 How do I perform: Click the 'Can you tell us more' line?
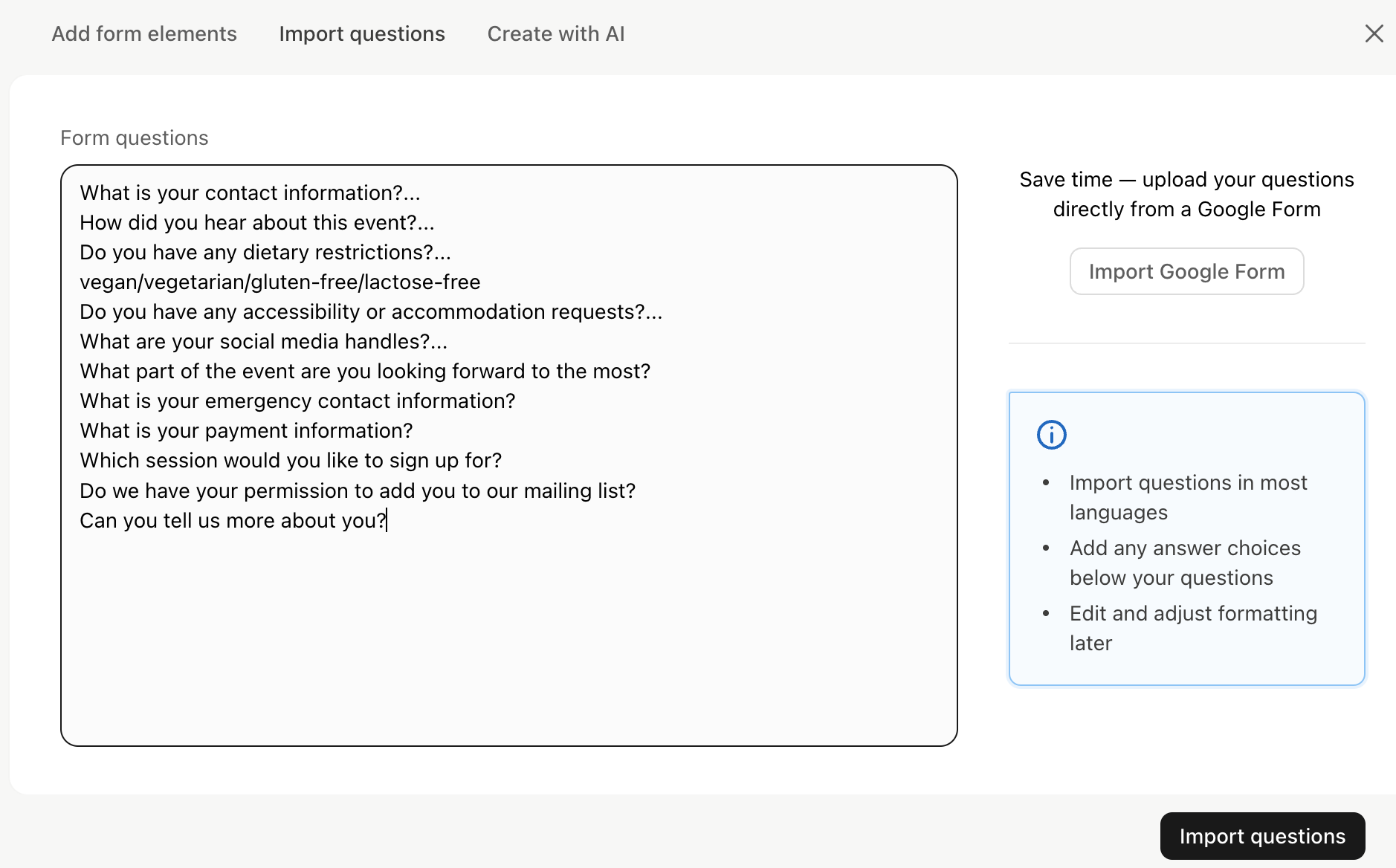[233, 520]
